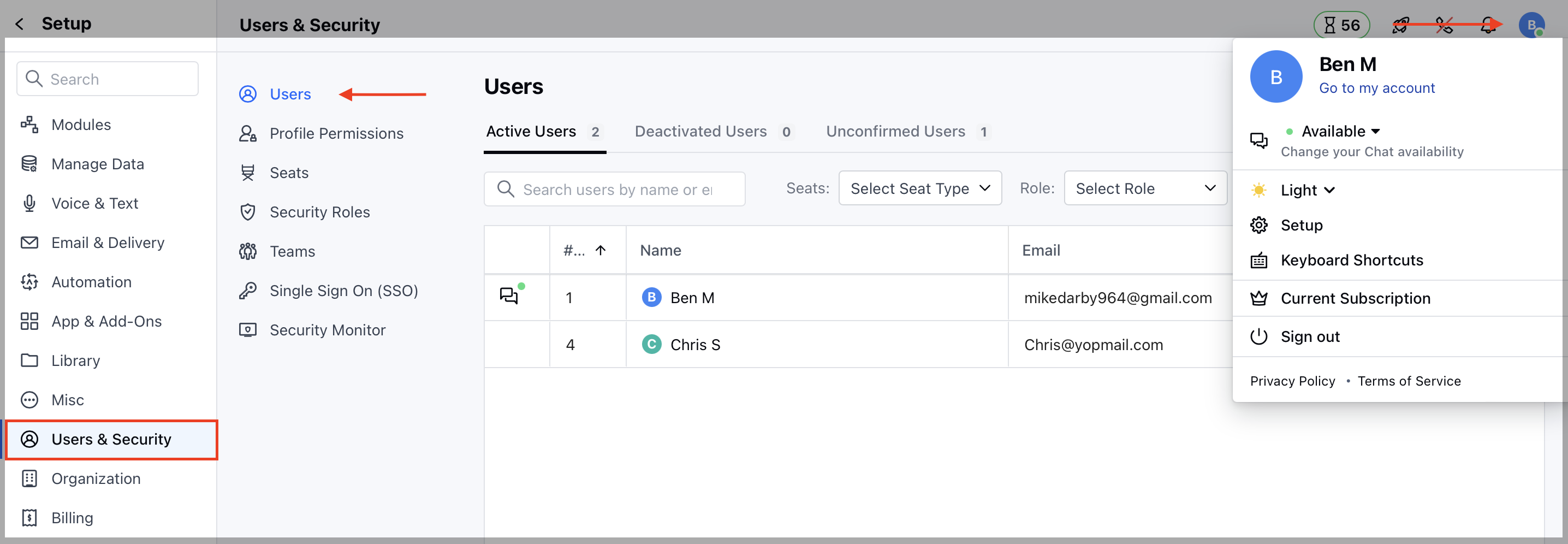Click the Automation icon in the sidebar
This screenshot has height=544, width=1568.
29,281
